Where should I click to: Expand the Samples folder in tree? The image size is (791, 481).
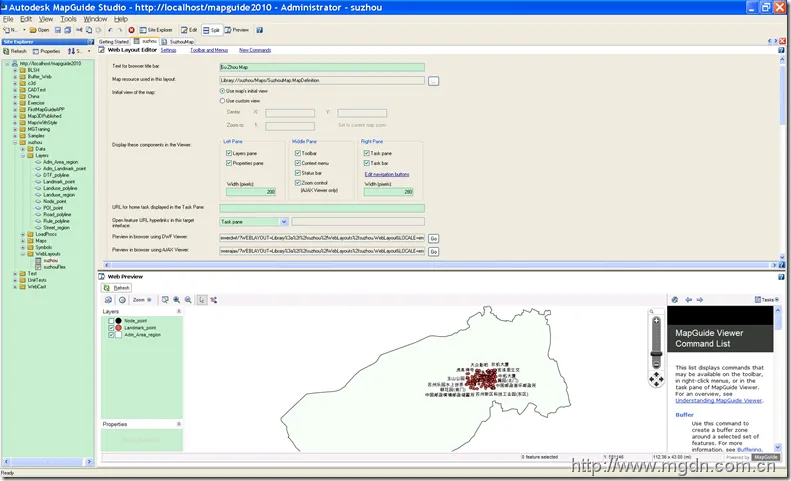pos(15,136)
